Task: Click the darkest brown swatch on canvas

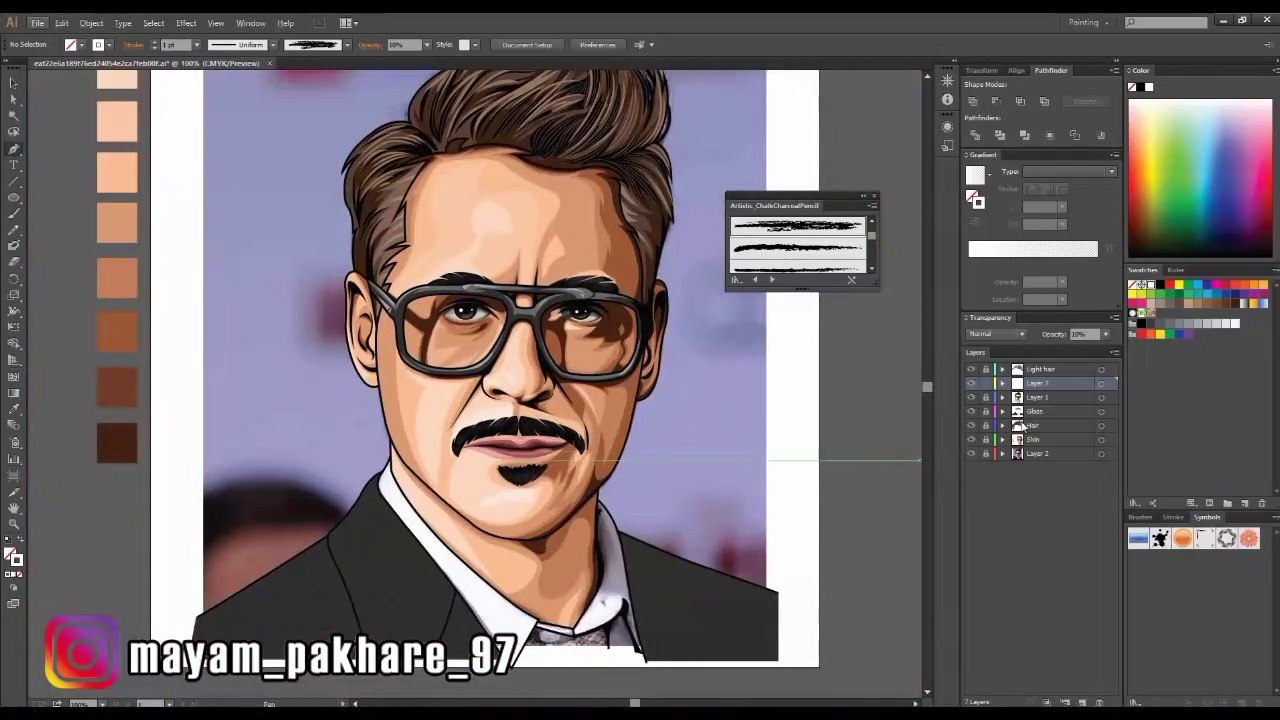Action: pos(117,443)
